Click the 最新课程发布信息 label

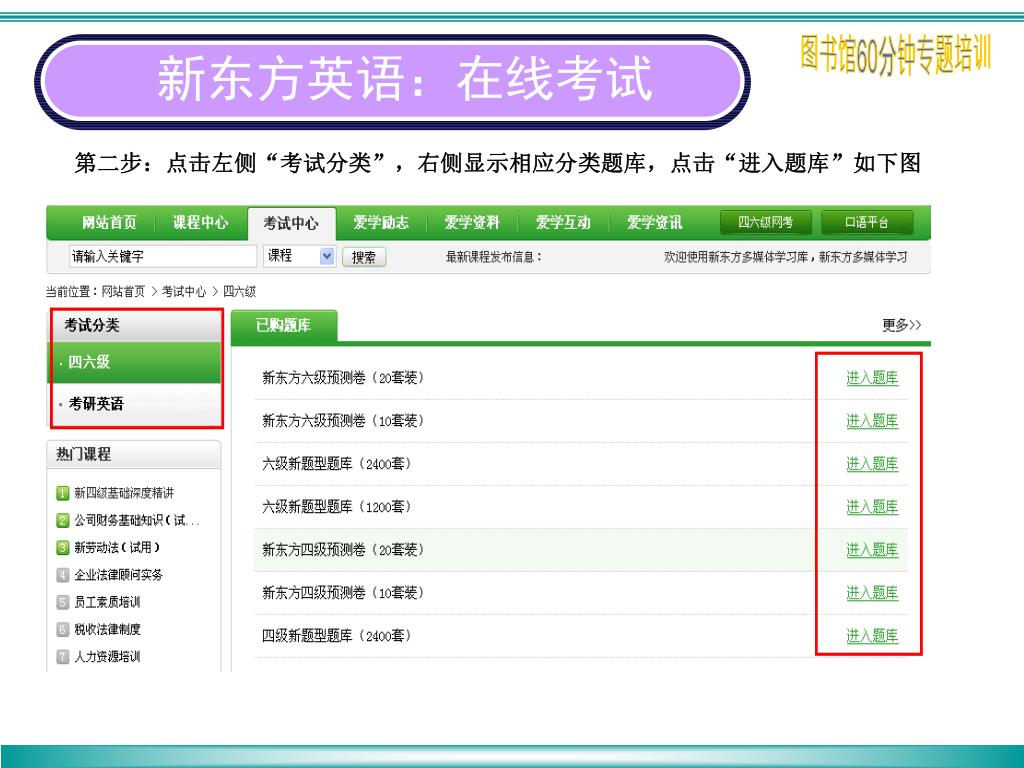point(494,257)
